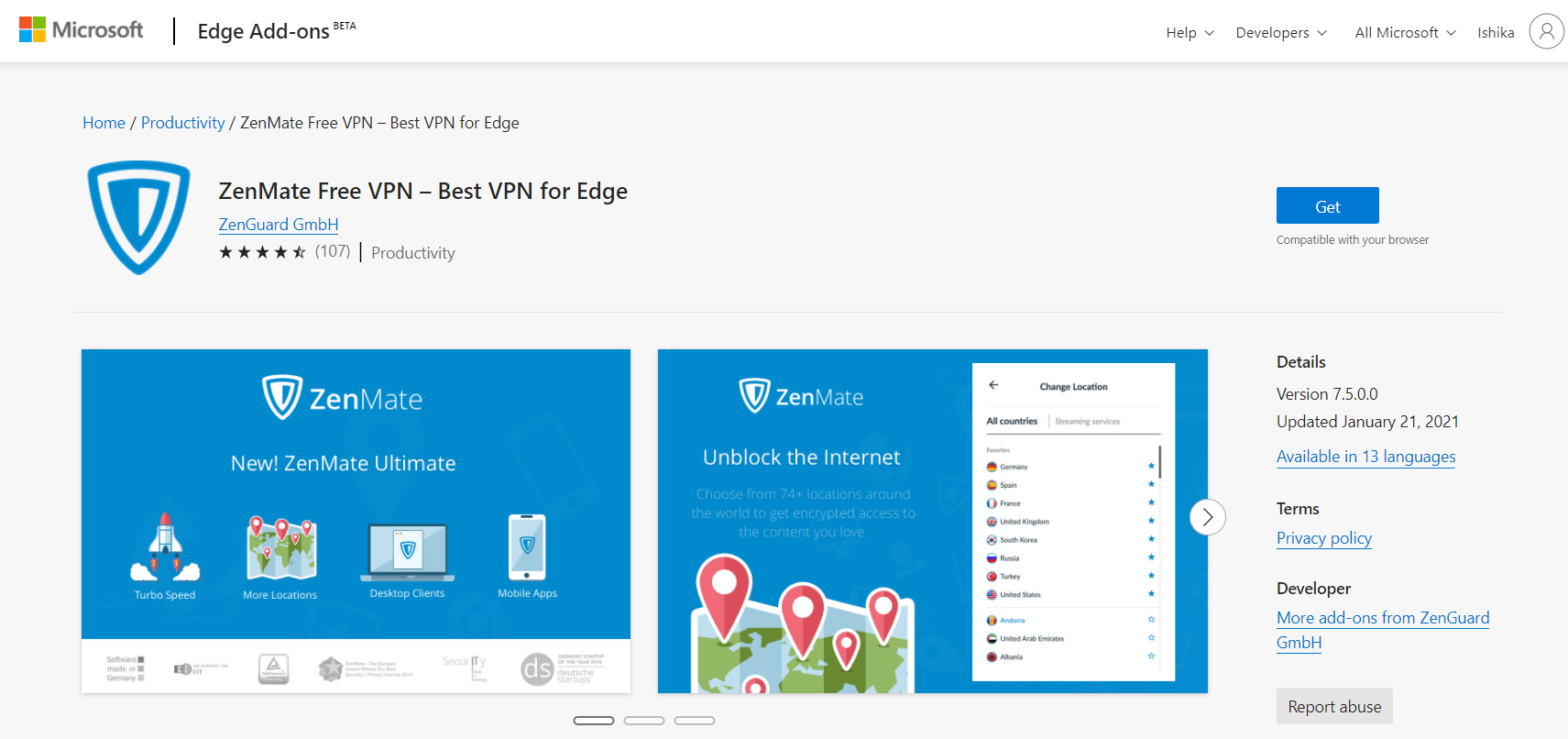Toggle favorite star next to Turkey
1568x739 pixels.
click(x=1152, y=576)
